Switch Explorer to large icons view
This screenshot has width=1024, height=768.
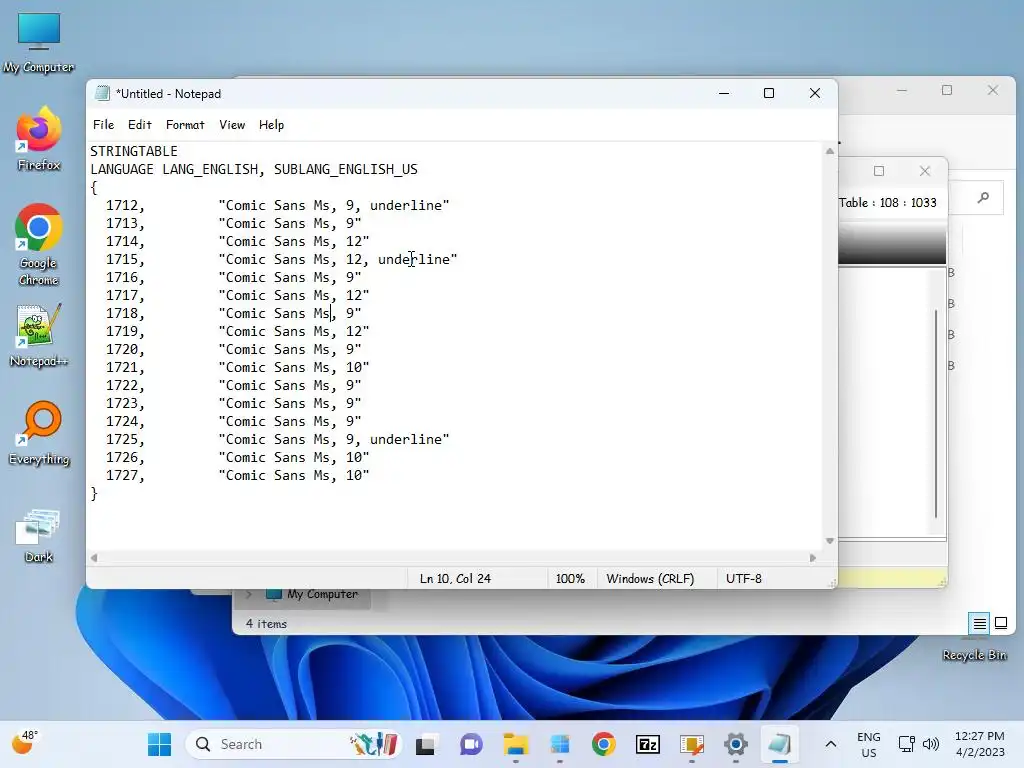point(1001,624)
